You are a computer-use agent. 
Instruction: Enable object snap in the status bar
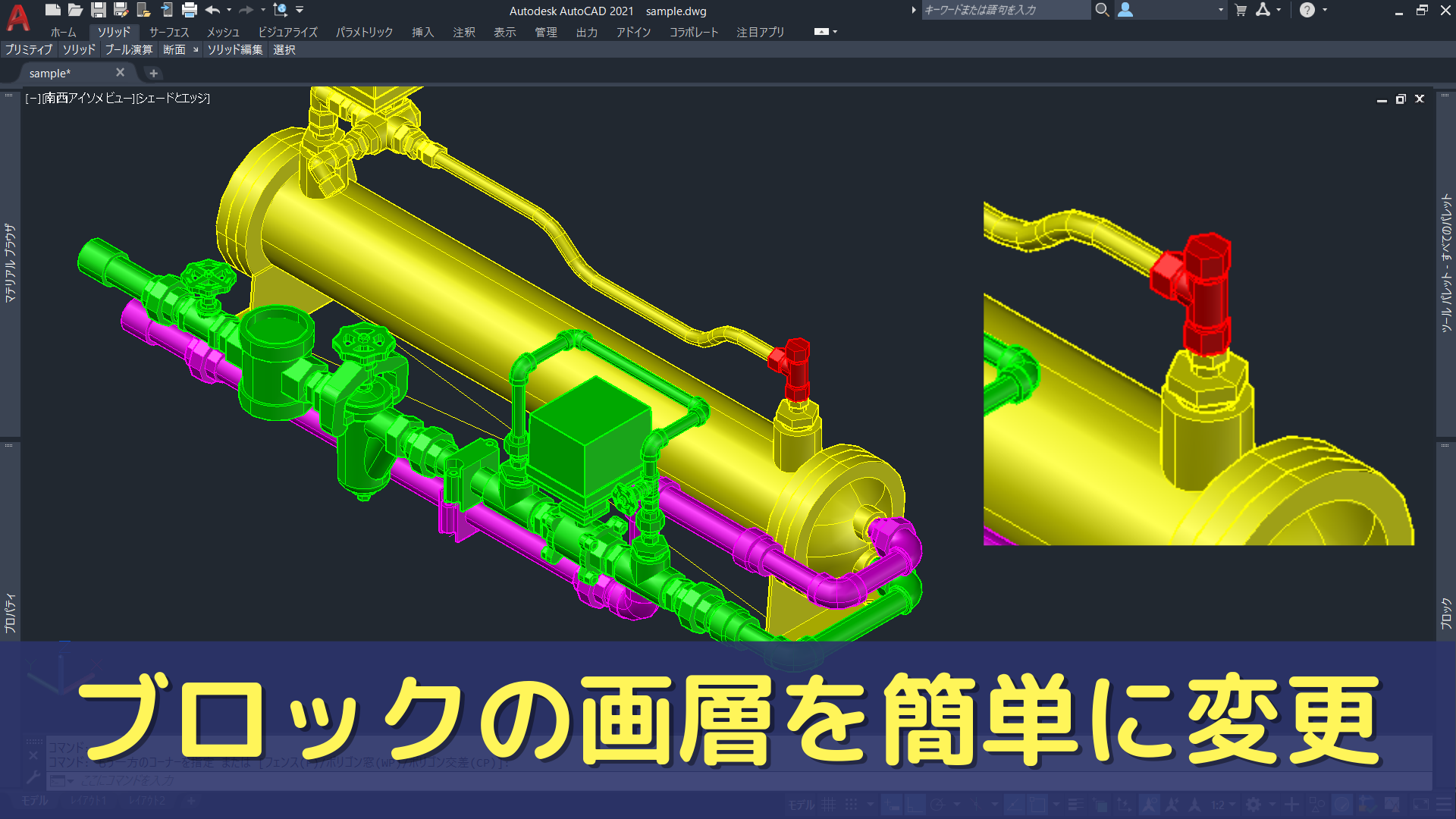(x=1036, y=805)
